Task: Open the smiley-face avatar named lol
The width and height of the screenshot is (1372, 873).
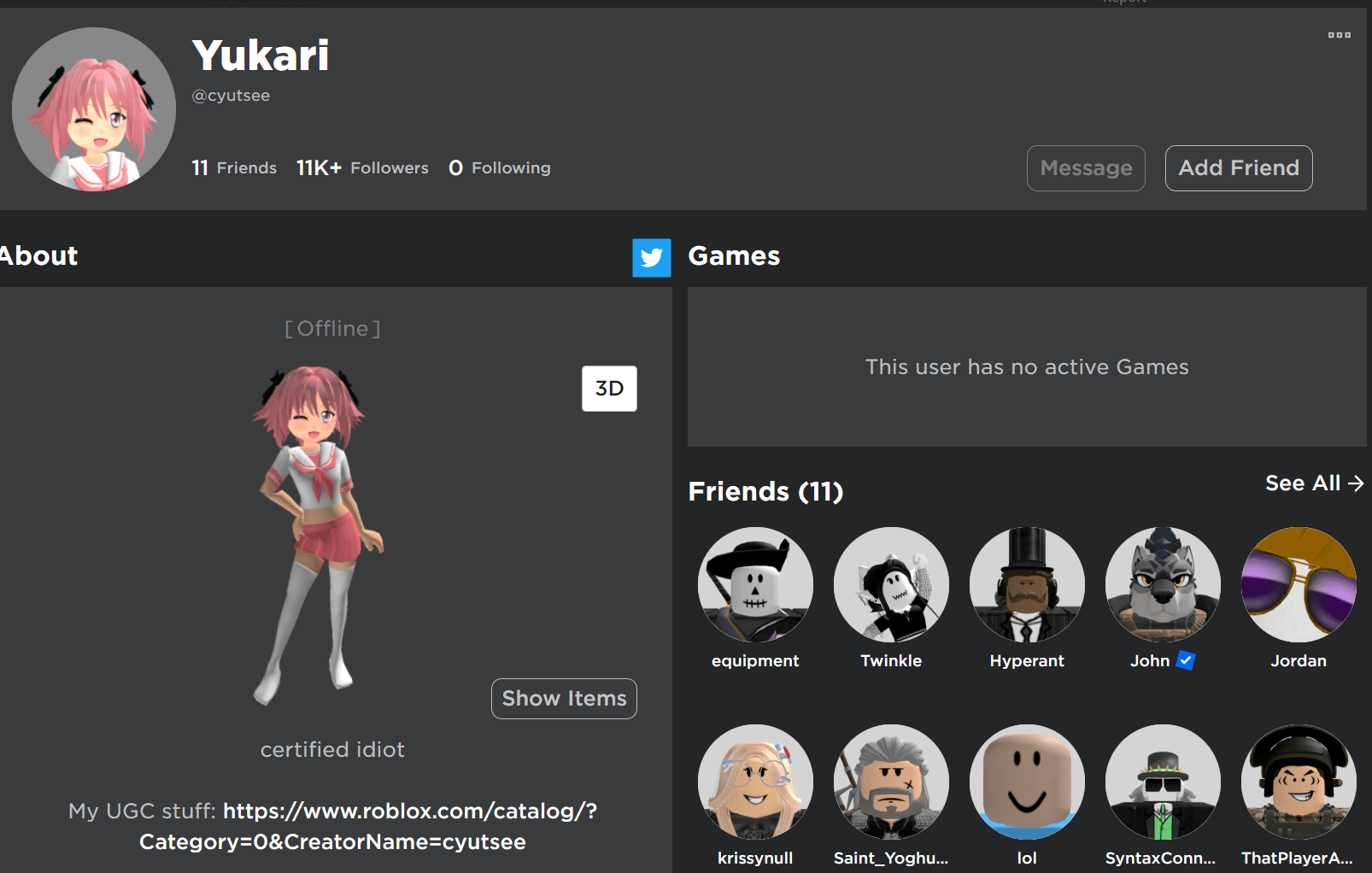Action: coord(1027,782)
